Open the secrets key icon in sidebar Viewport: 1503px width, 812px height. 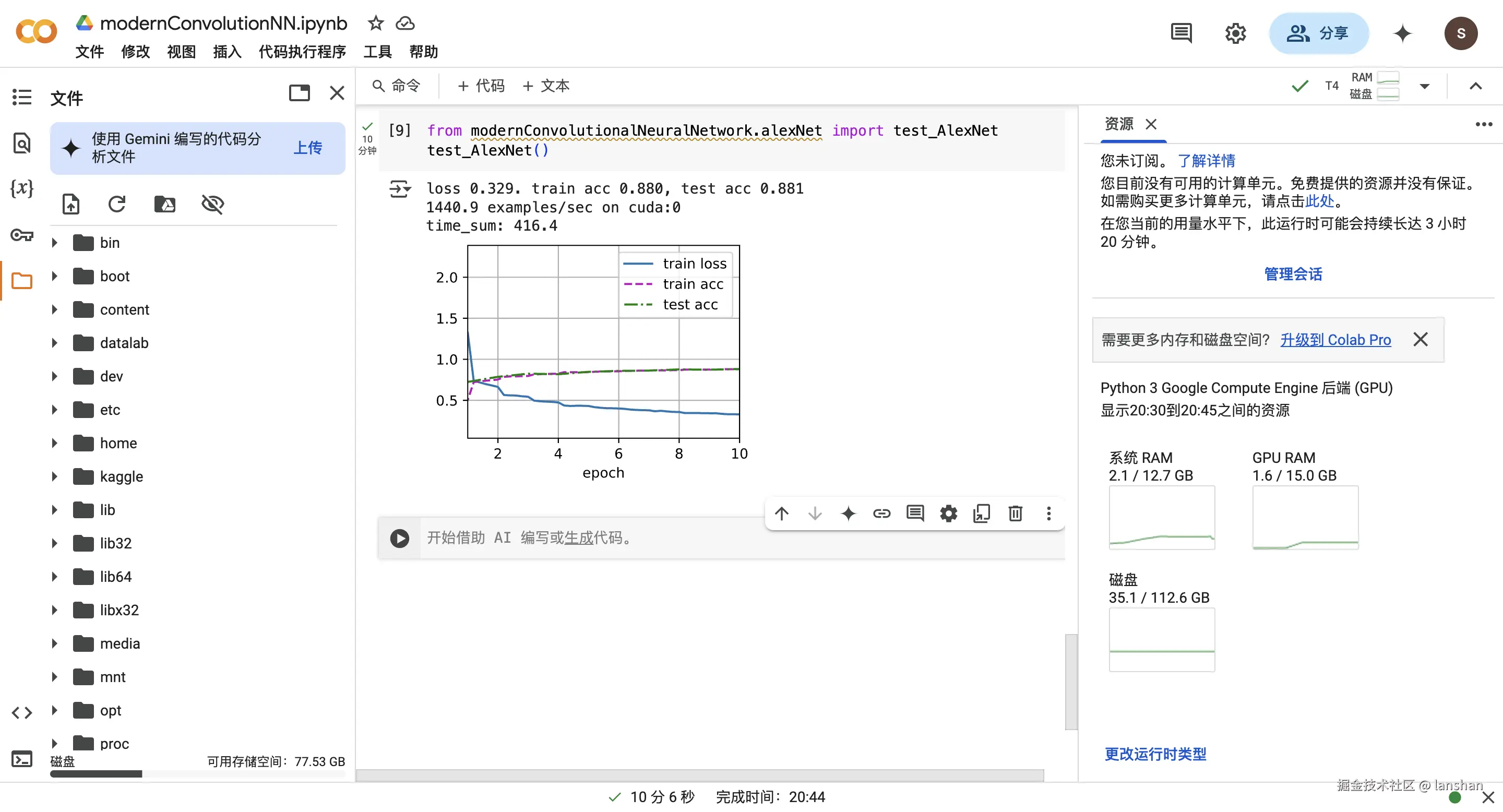21,236
